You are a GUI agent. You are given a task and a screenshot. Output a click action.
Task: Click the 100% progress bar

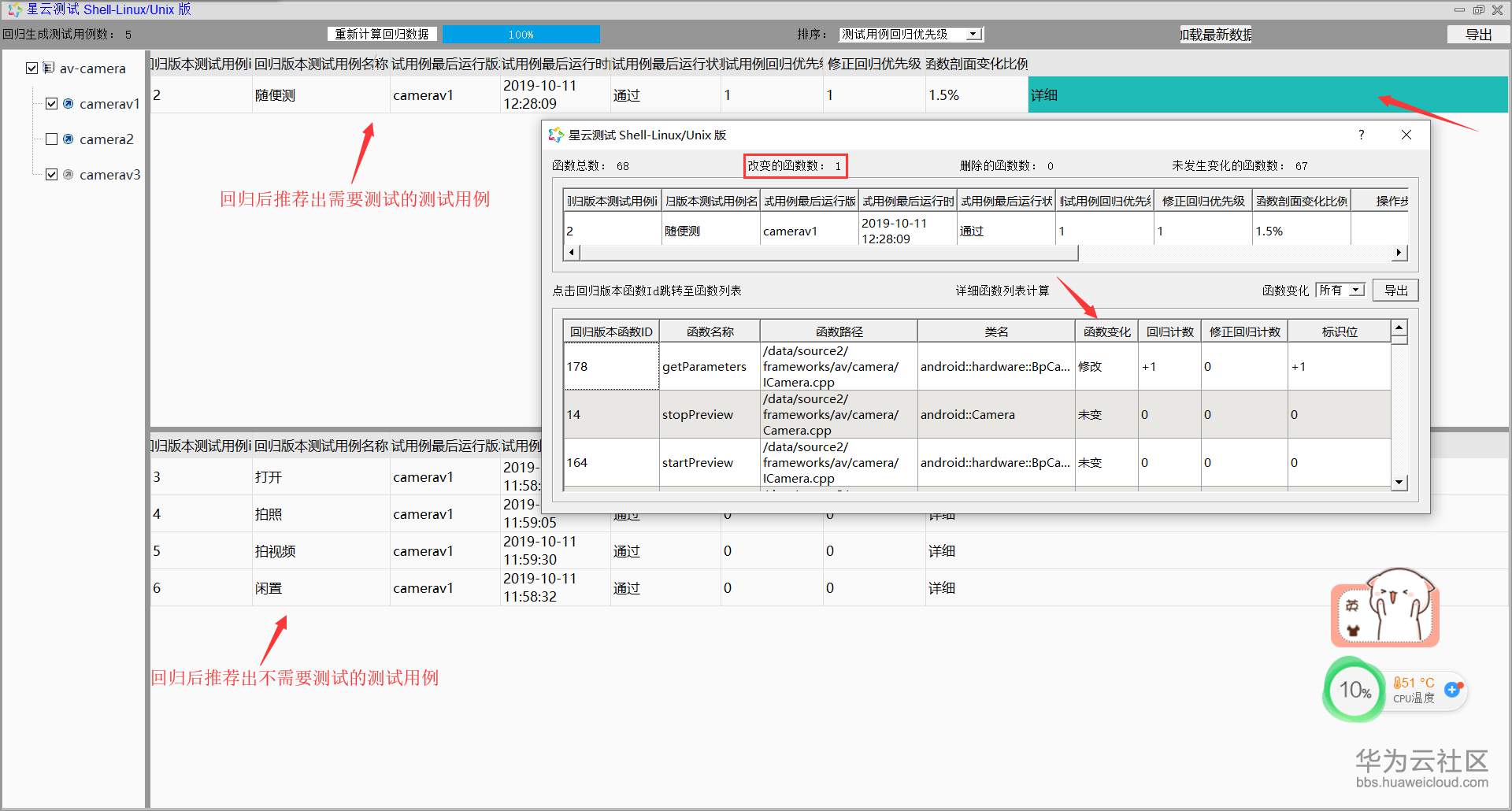point(521,34)
